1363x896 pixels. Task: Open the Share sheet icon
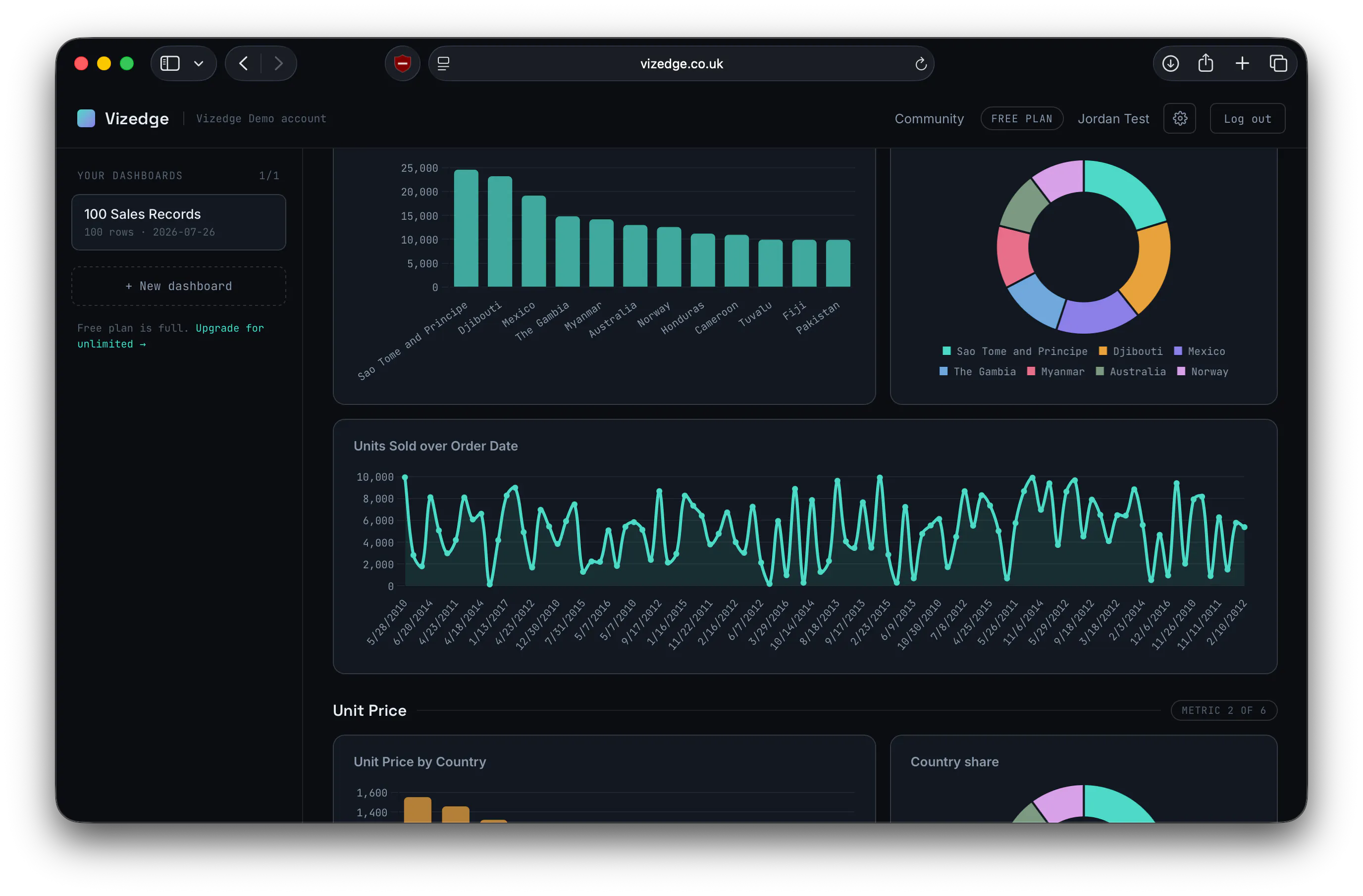[1206, 62]
